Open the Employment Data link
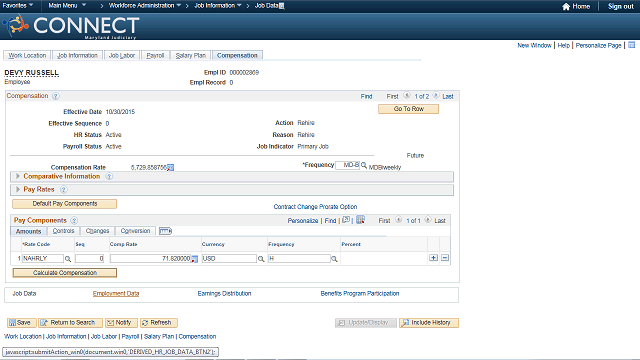 [116, 293]
